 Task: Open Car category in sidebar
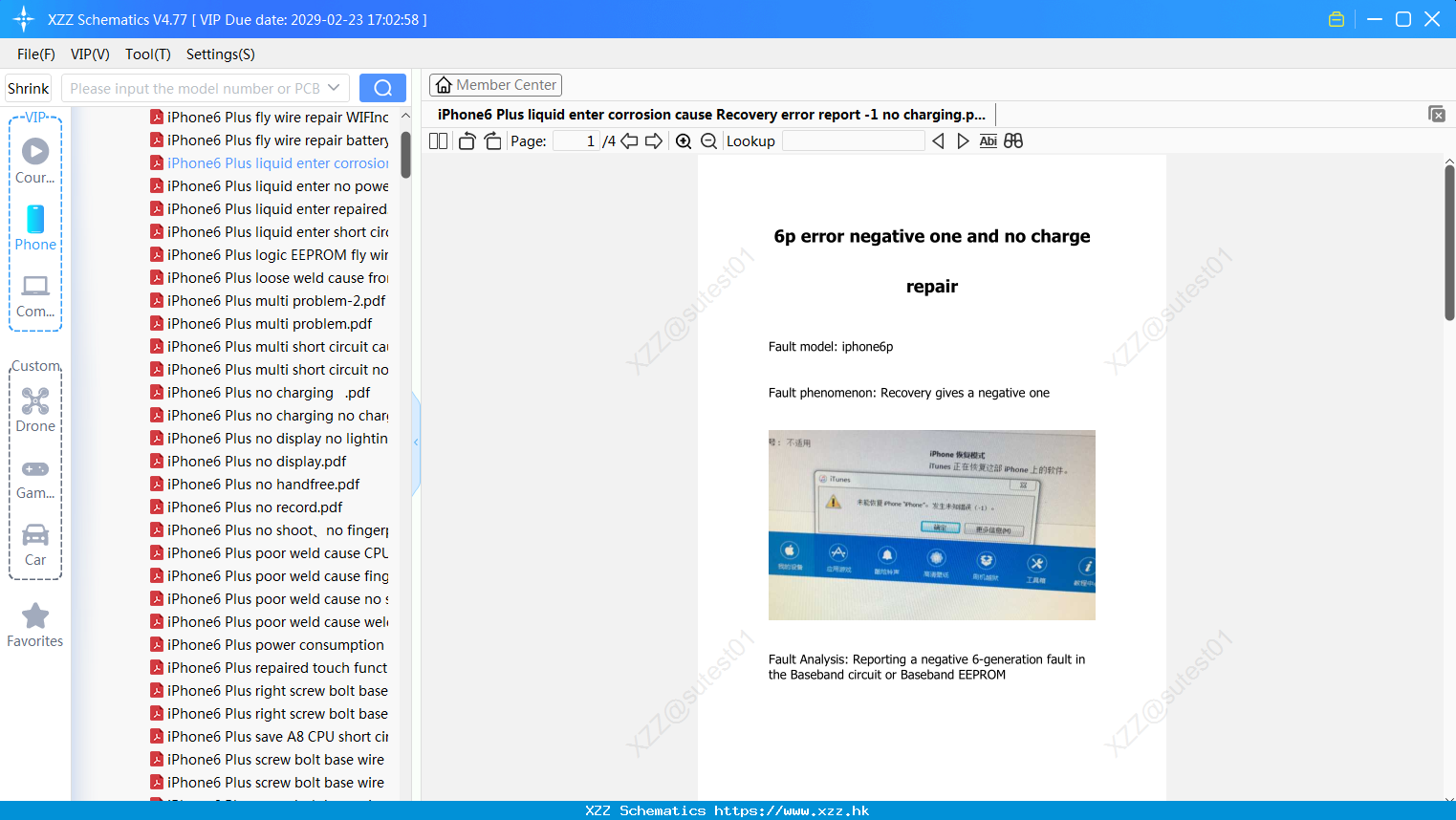click(35, 545)
